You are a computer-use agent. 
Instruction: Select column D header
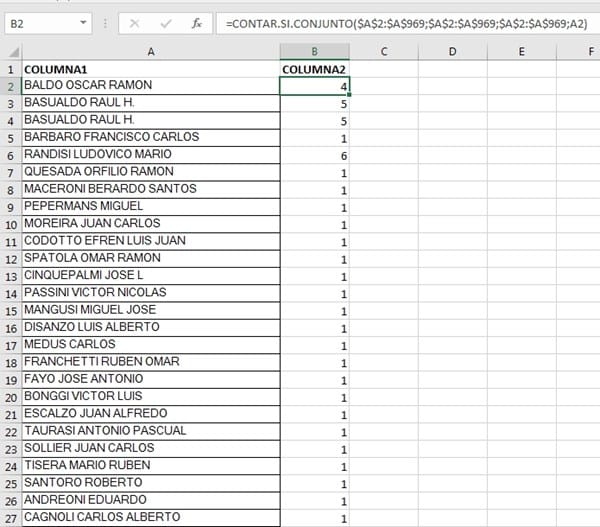tap(453, 52)
